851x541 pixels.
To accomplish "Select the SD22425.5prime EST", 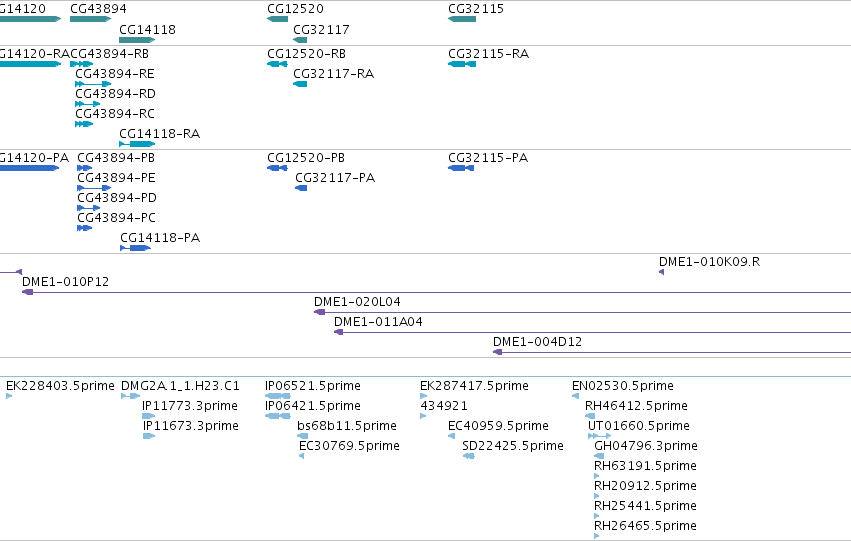I will 469,456.
